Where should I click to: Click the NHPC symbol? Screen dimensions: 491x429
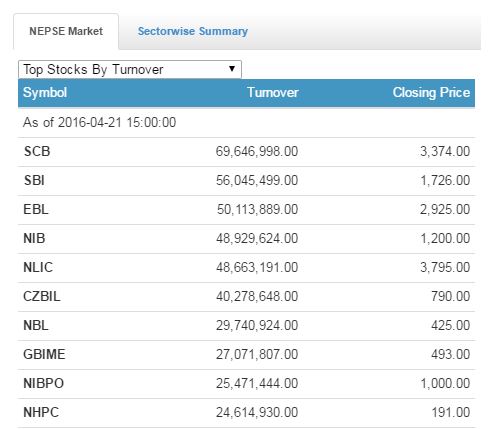(41, 412)
